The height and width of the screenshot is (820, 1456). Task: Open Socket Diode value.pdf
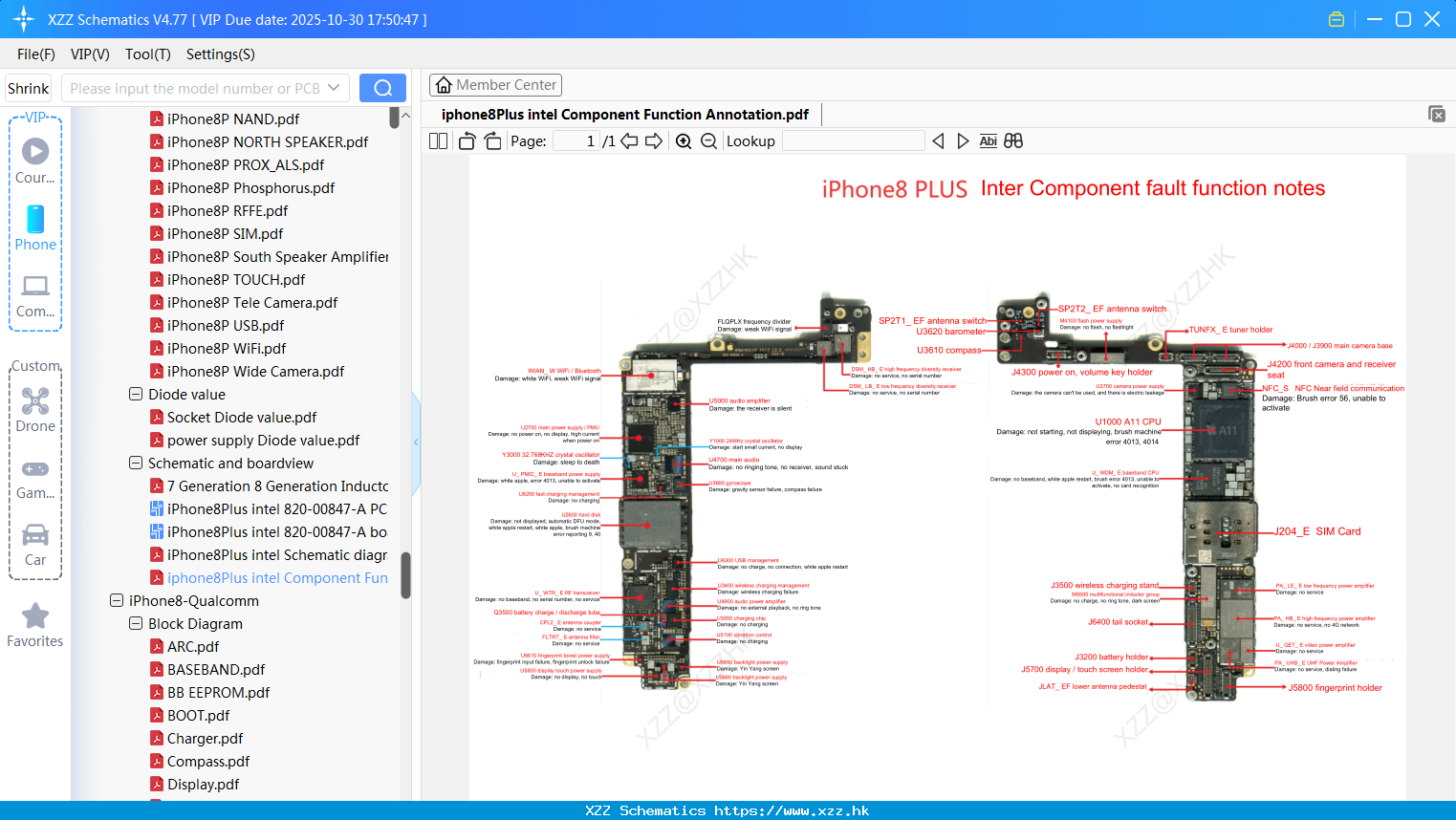click(x=241, y=417)
